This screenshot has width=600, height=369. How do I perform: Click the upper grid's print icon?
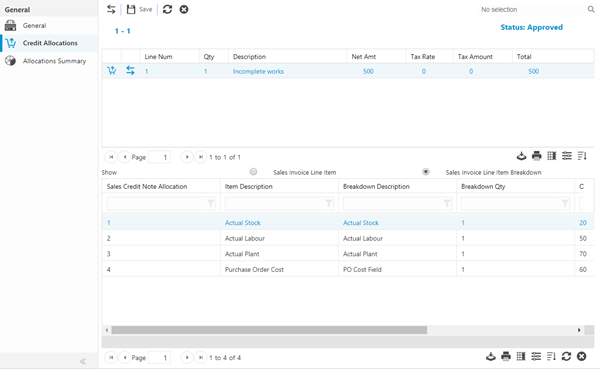[x=536, y=156]
